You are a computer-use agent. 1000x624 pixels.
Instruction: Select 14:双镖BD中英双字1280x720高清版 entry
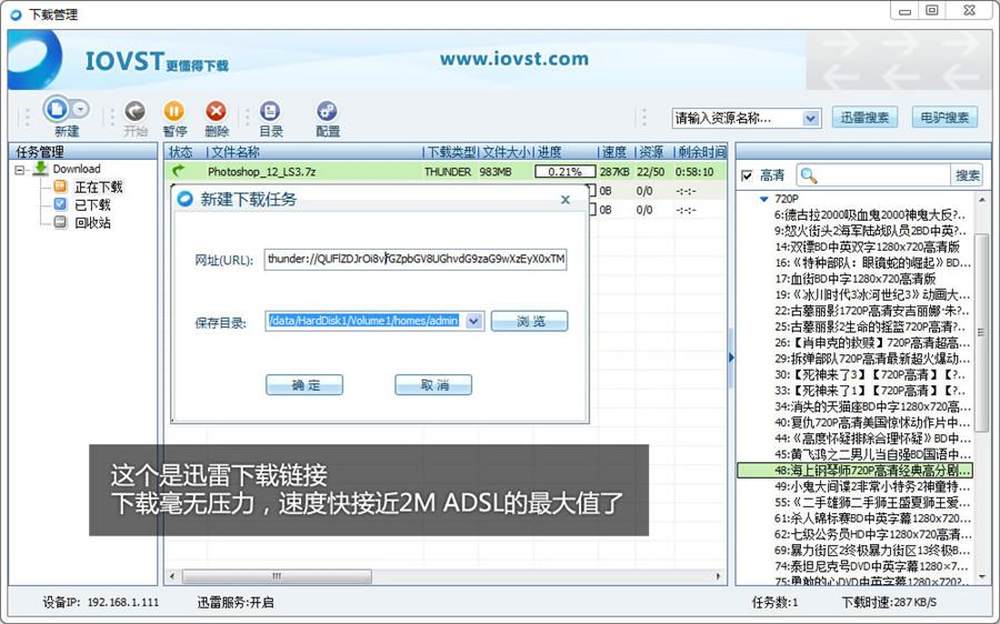(x=867, y=247)
